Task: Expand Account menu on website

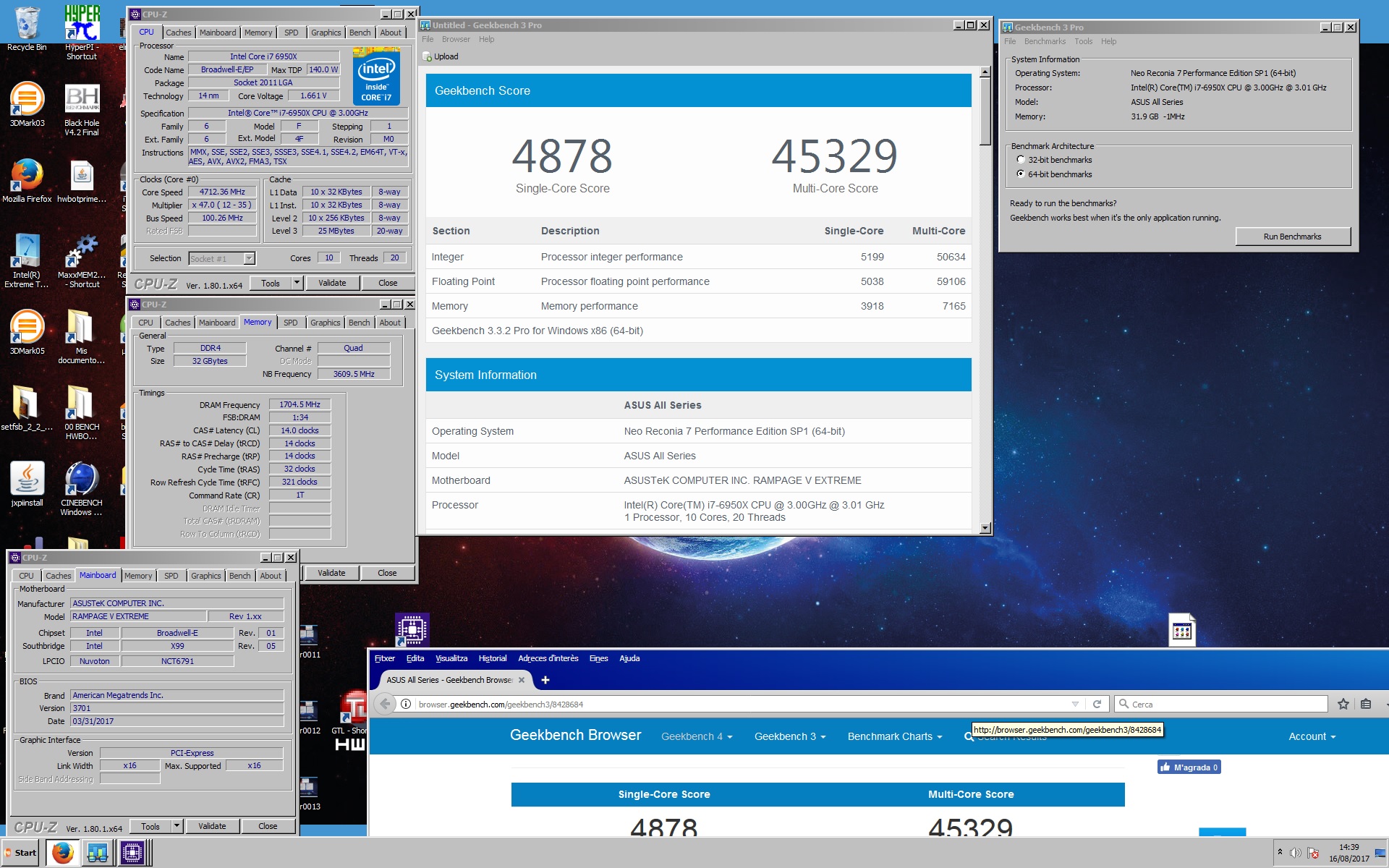Action: [x=1312, y=736]
